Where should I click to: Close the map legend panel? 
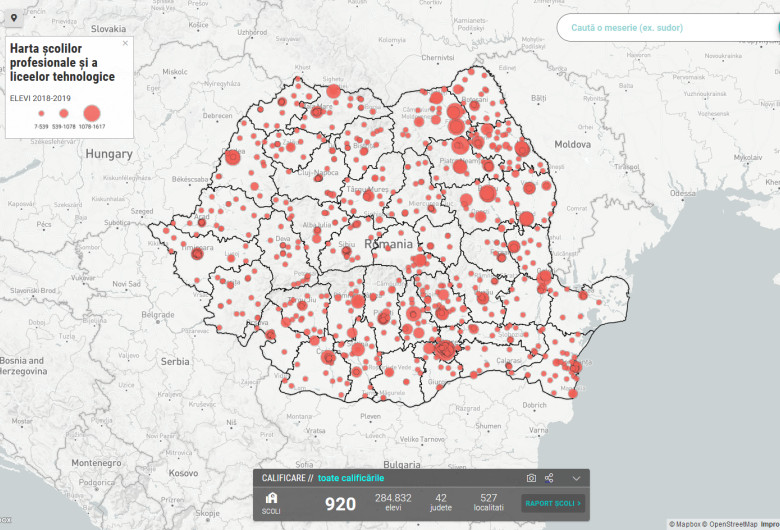[x=125, y=43]
